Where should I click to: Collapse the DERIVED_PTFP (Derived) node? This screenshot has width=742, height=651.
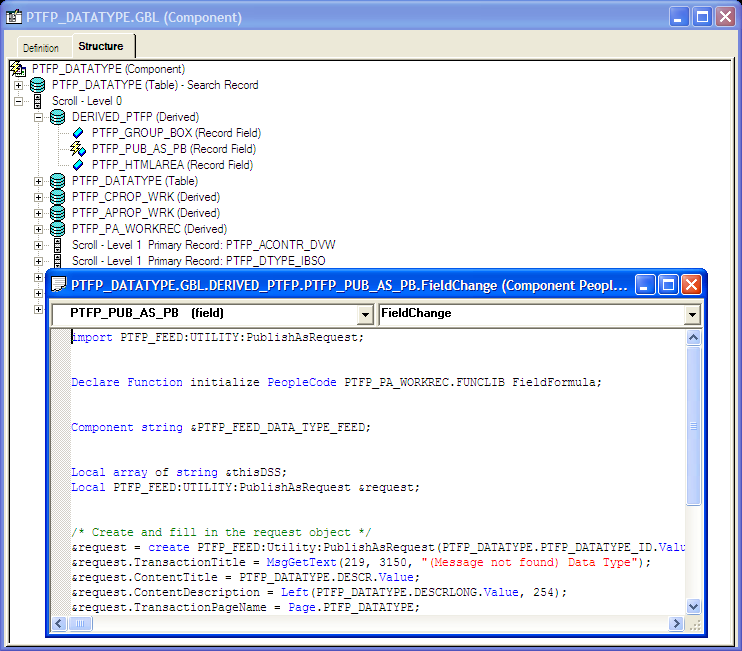tap(38, 117)
